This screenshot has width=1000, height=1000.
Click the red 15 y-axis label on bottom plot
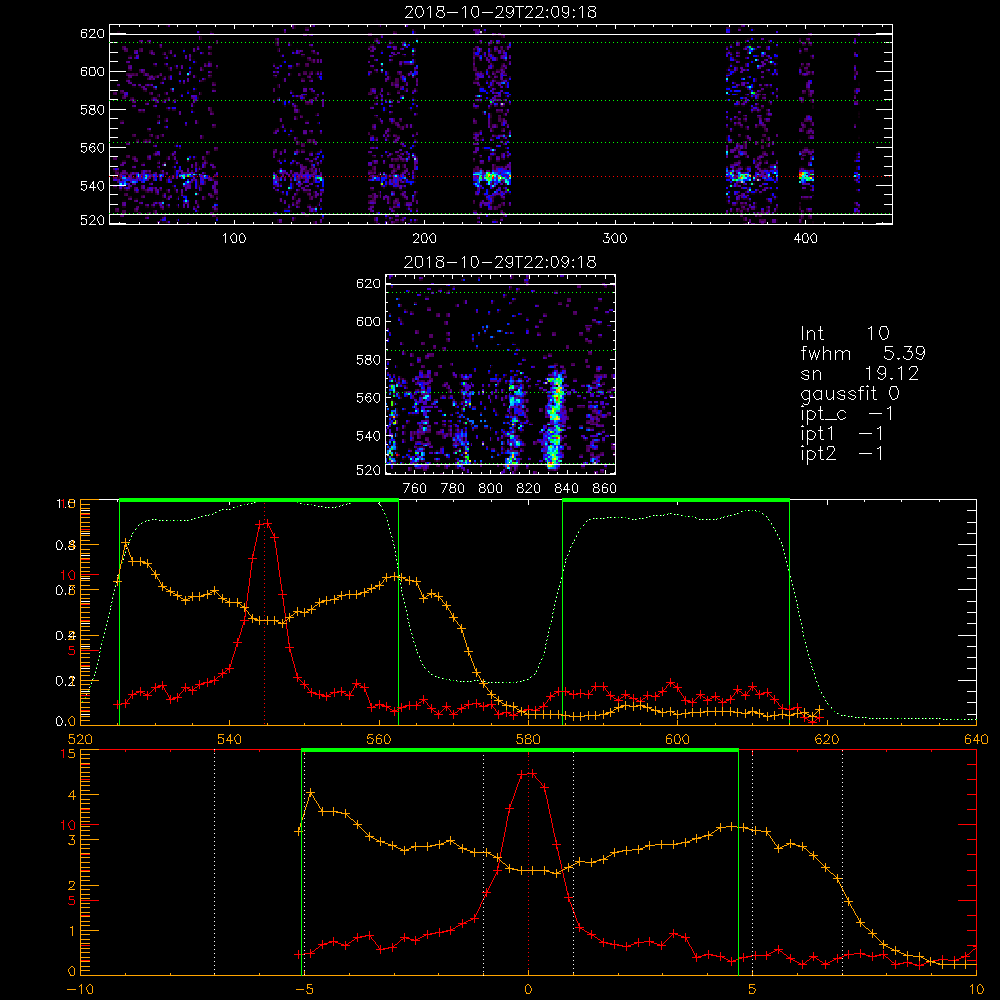coord(68,754)
